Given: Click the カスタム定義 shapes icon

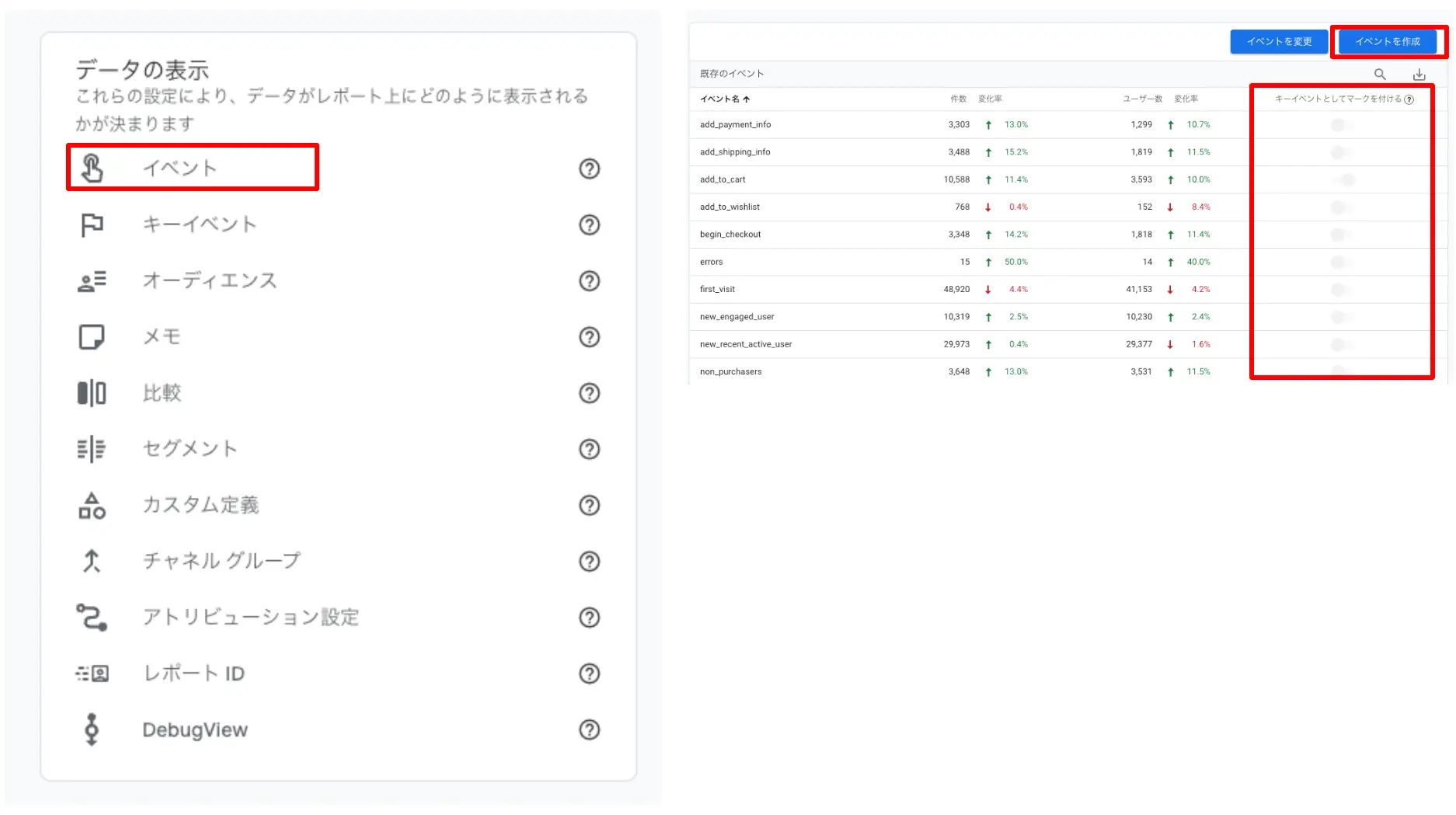Looking at the screenshot, I should [92, 505].
